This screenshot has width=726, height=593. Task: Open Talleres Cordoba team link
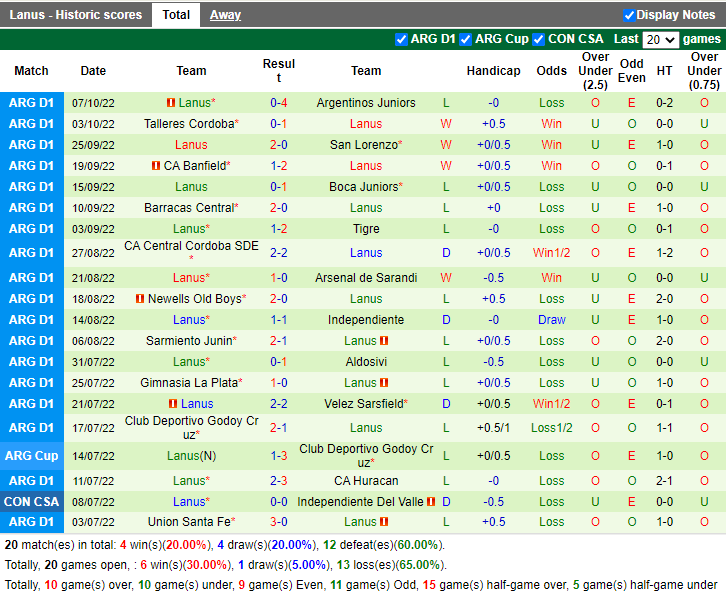click(x=189, y=124)
